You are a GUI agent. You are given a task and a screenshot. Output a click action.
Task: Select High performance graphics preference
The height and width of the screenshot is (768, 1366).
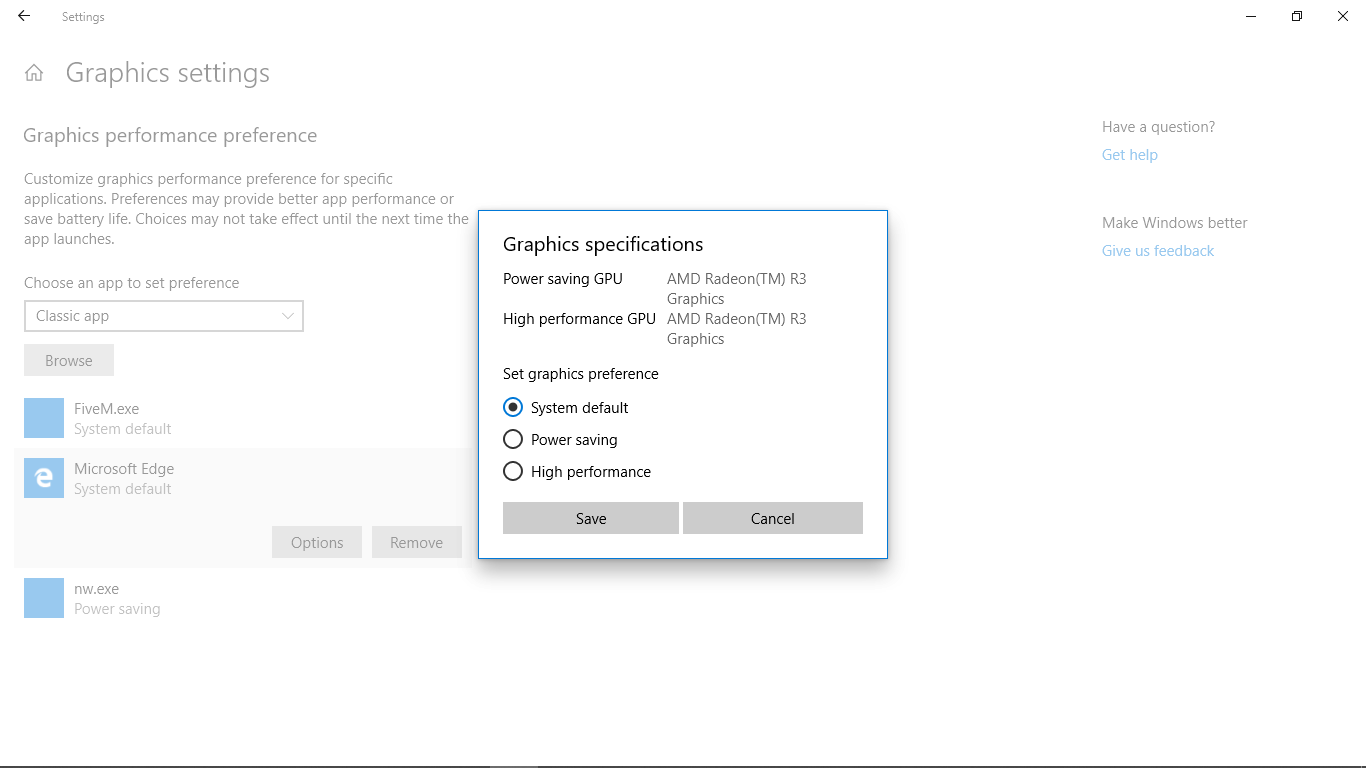513,471
